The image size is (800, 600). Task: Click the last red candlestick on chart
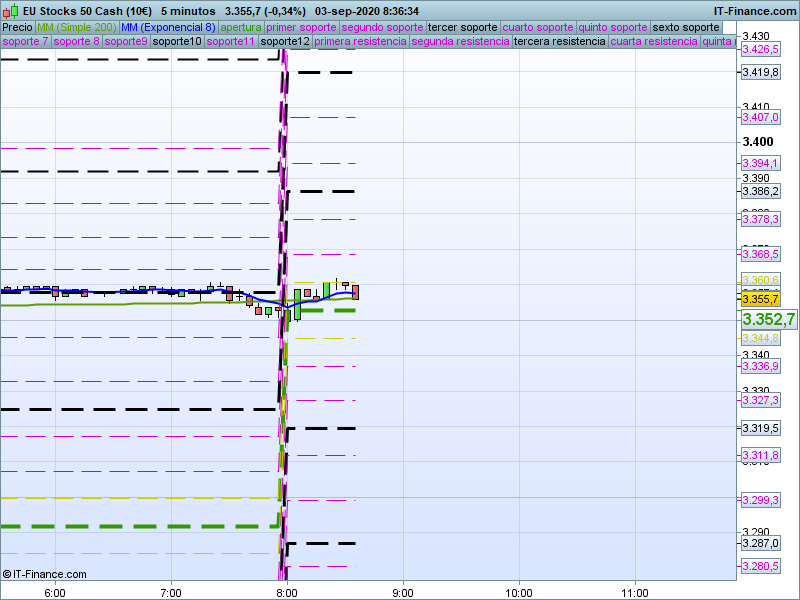(356, 292)
